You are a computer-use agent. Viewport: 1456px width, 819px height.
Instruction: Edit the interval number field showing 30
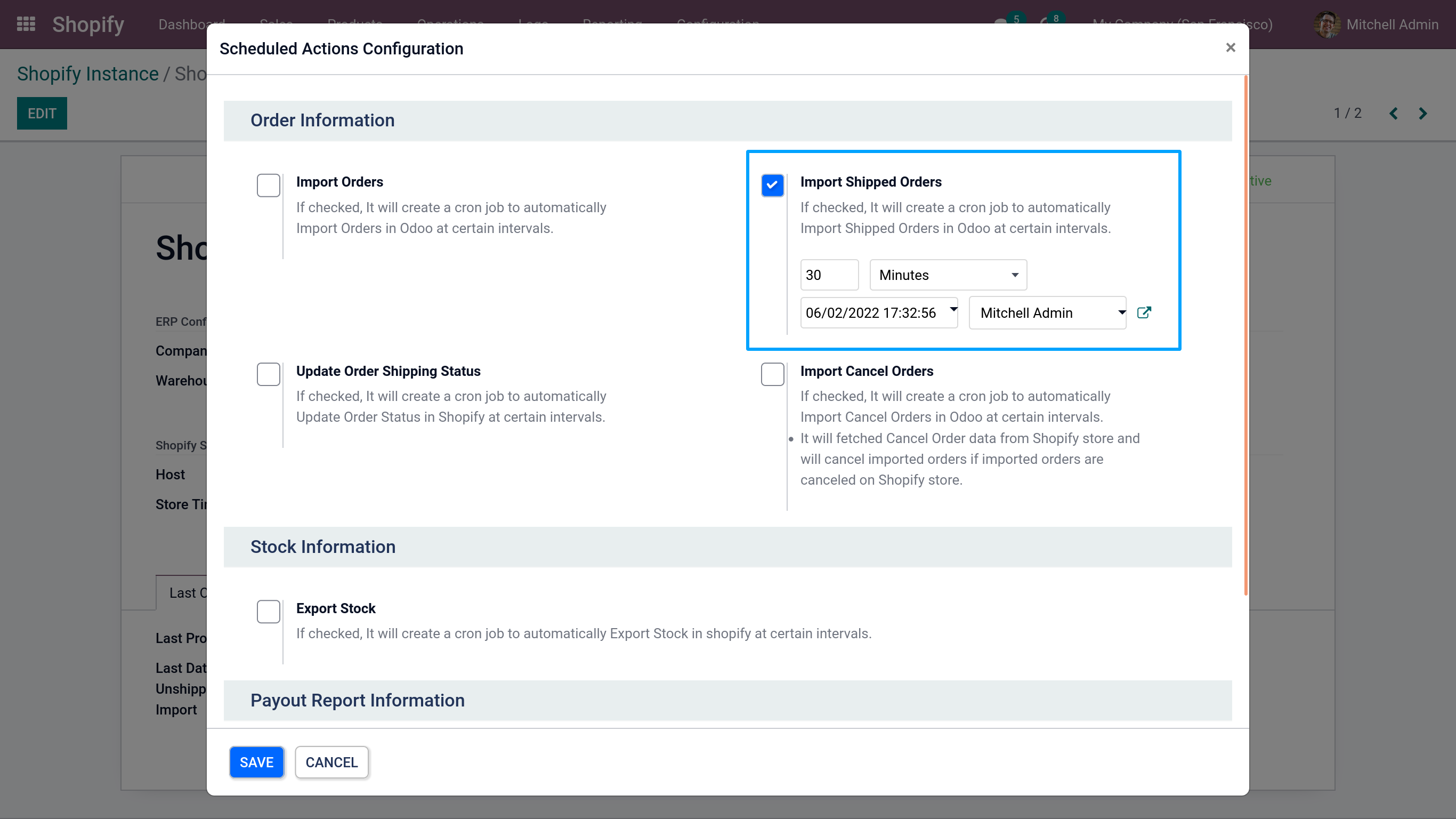point(829,275)
